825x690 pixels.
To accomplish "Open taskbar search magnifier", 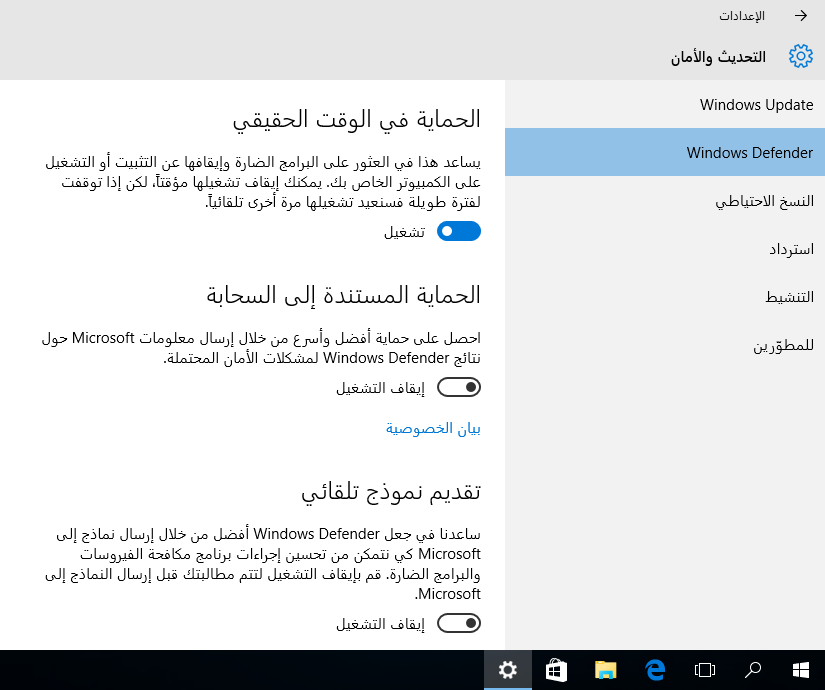I will [753, 670].
